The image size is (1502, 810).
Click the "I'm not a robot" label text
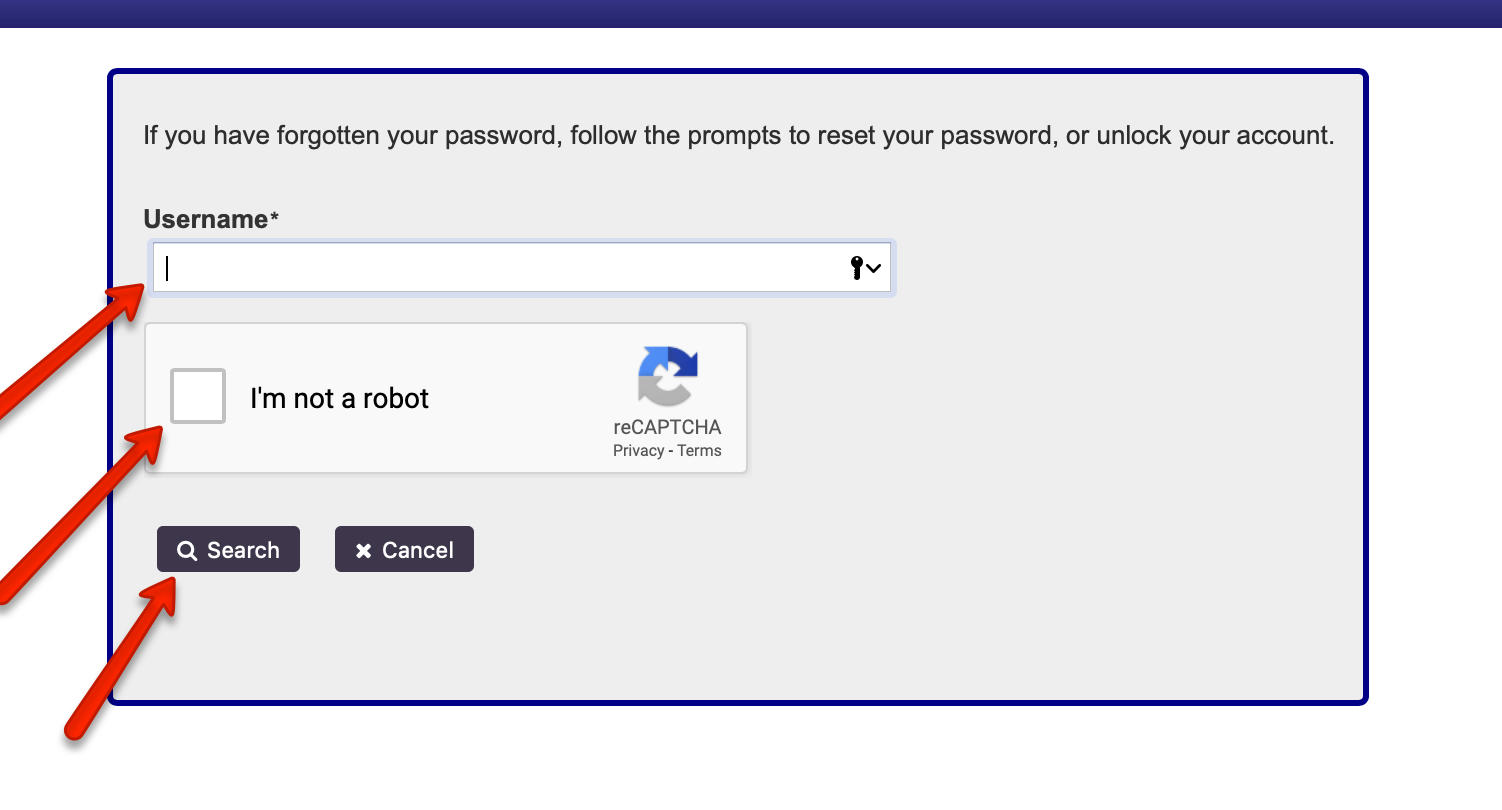tap(339, 398)
